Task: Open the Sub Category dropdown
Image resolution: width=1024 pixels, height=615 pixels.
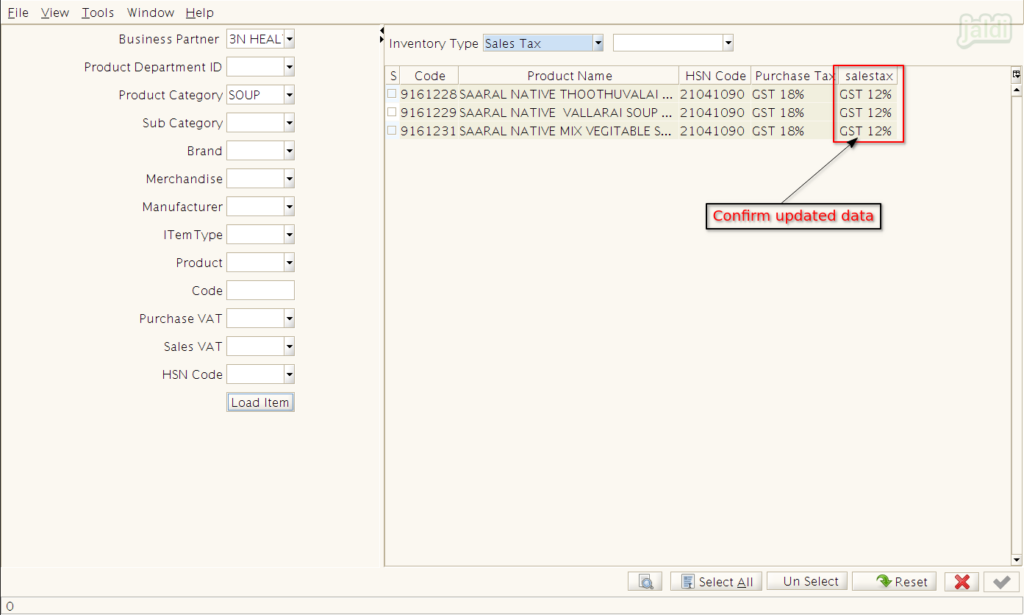Action: pos(289,123)
